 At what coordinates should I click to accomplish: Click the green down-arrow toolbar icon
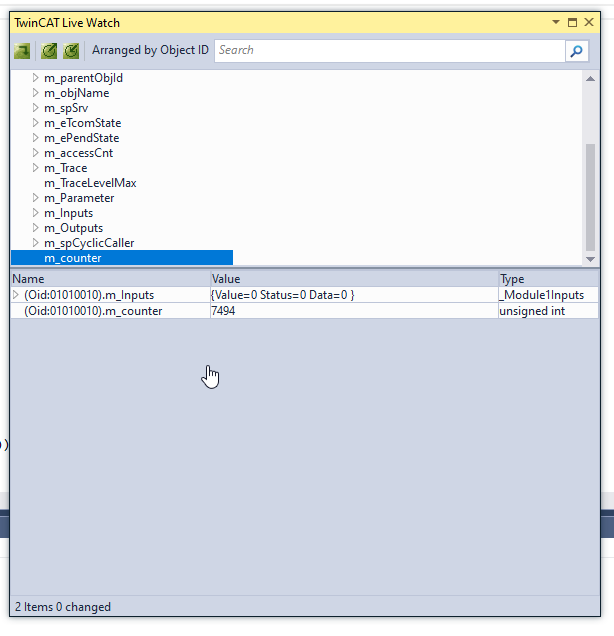[22, 51]
